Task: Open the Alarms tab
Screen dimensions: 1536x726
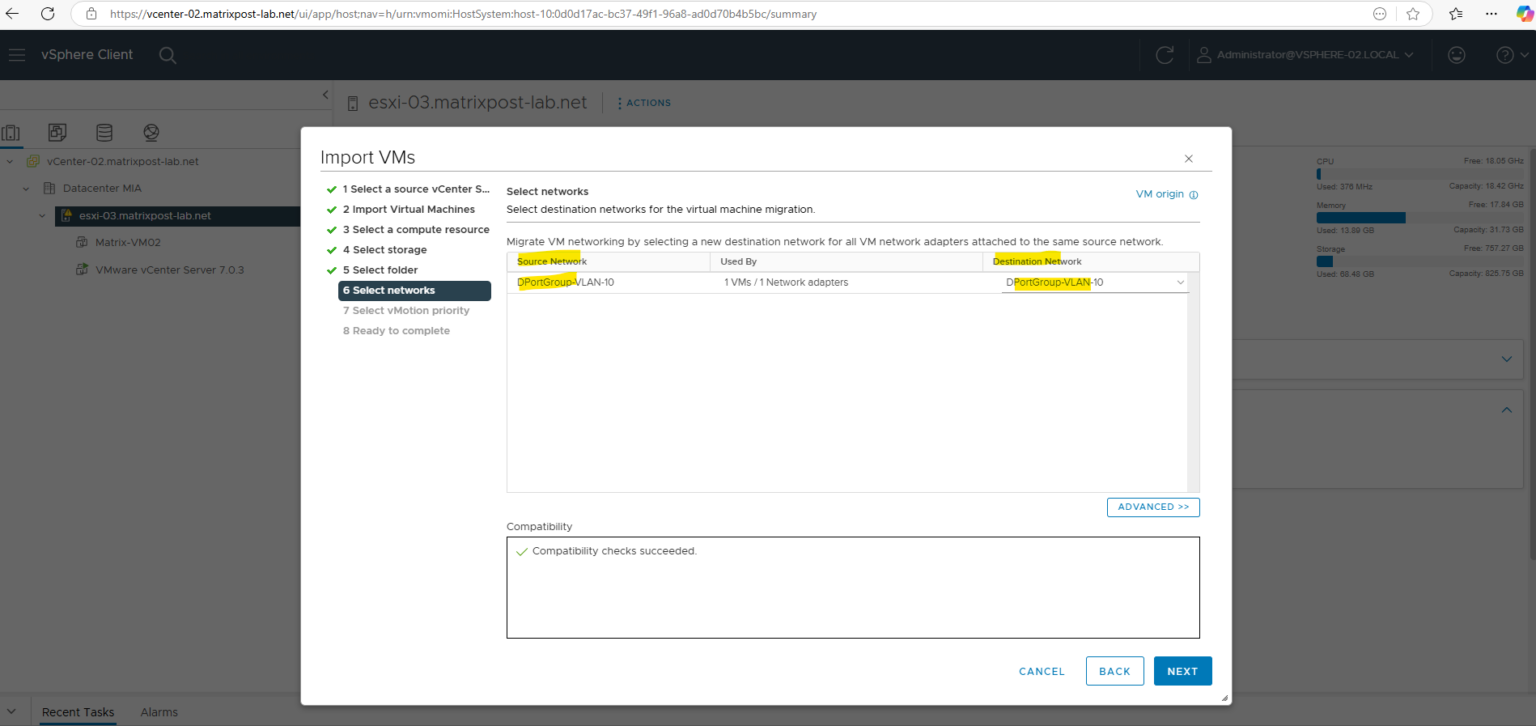Action: [x=159, y=712]
